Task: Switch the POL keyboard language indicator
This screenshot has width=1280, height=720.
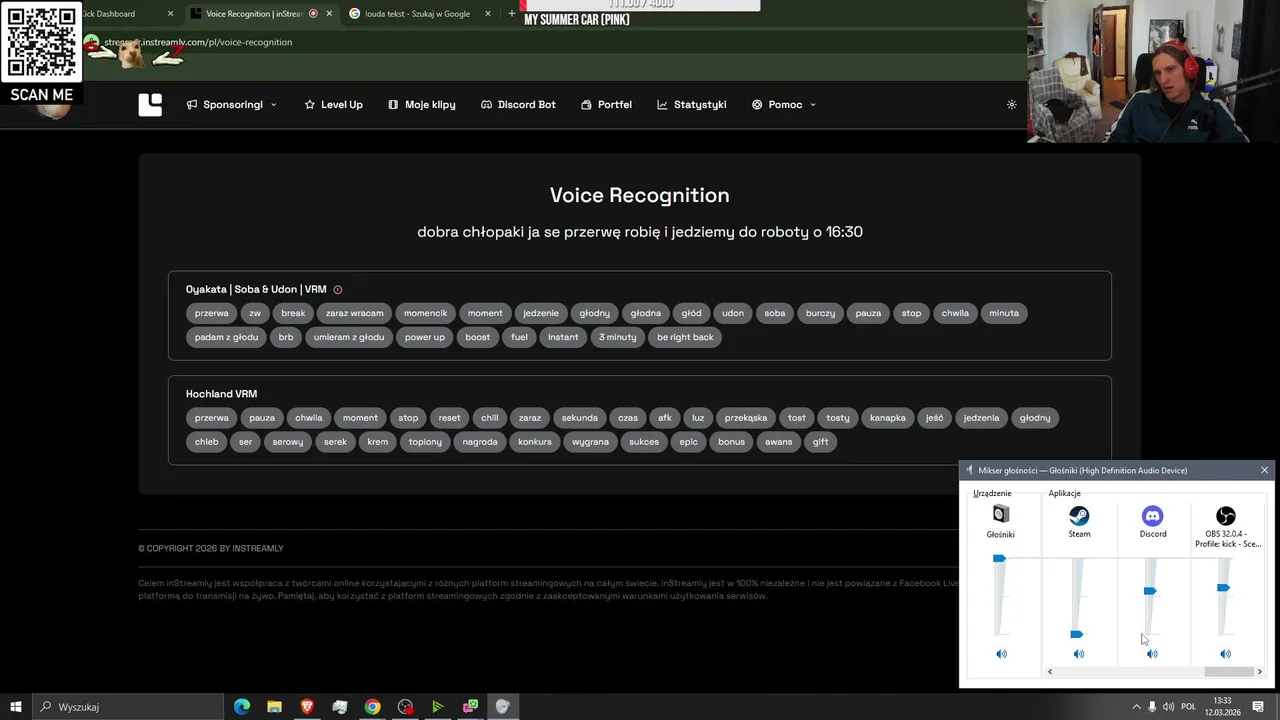Action: 1188,707
